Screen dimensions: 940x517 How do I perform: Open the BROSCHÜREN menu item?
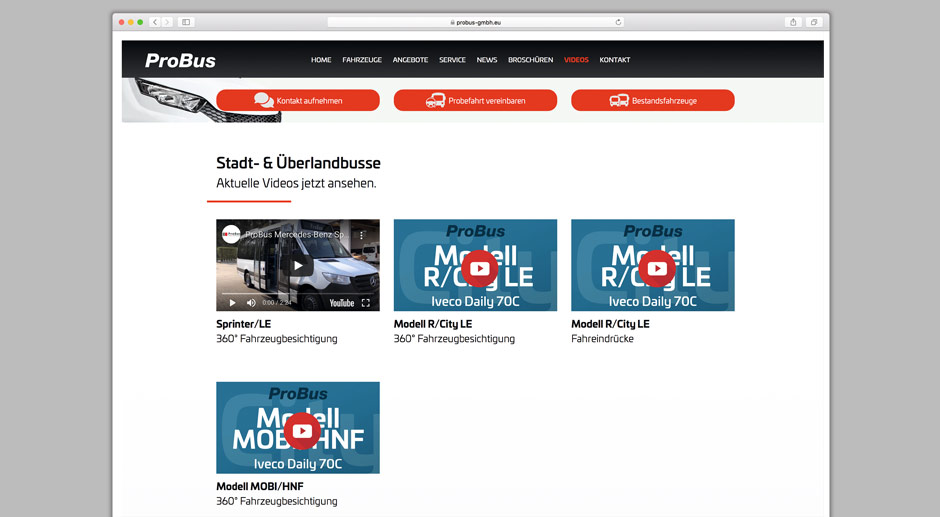[531, 60]
